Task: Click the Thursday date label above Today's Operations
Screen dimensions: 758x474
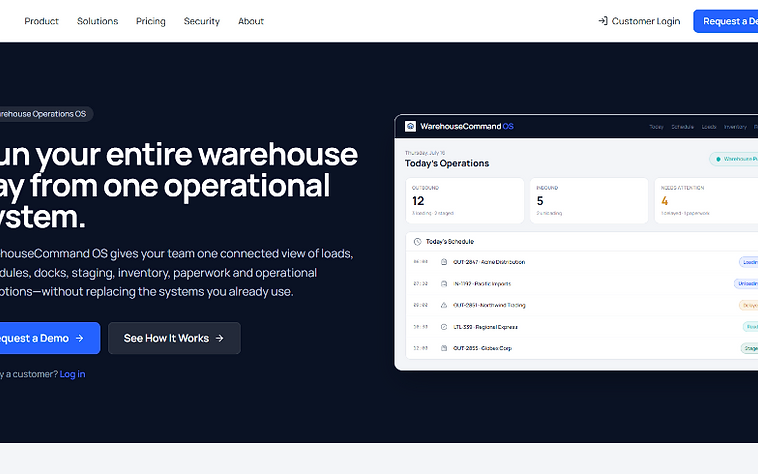Action: 425,153
